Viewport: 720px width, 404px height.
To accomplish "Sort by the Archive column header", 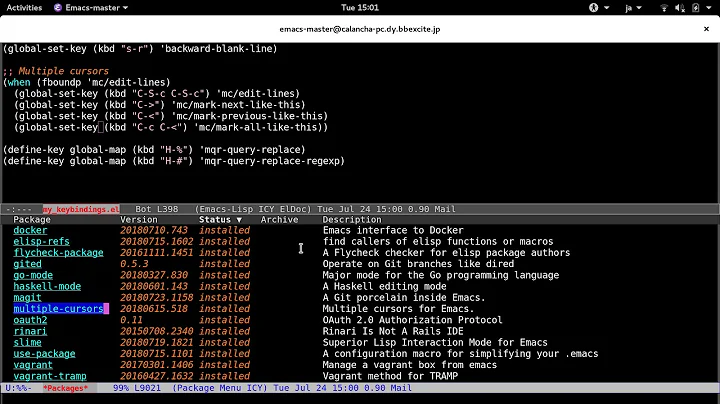I will tap(279, 219).
